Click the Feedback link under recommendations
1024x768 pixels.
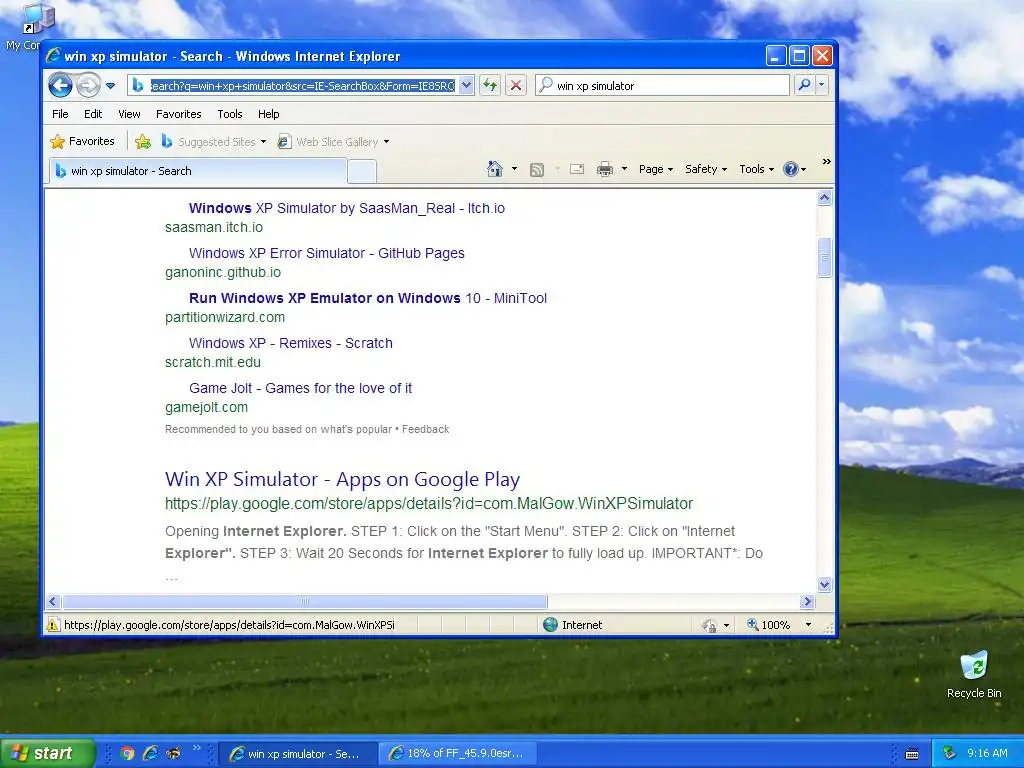[425, 430]
